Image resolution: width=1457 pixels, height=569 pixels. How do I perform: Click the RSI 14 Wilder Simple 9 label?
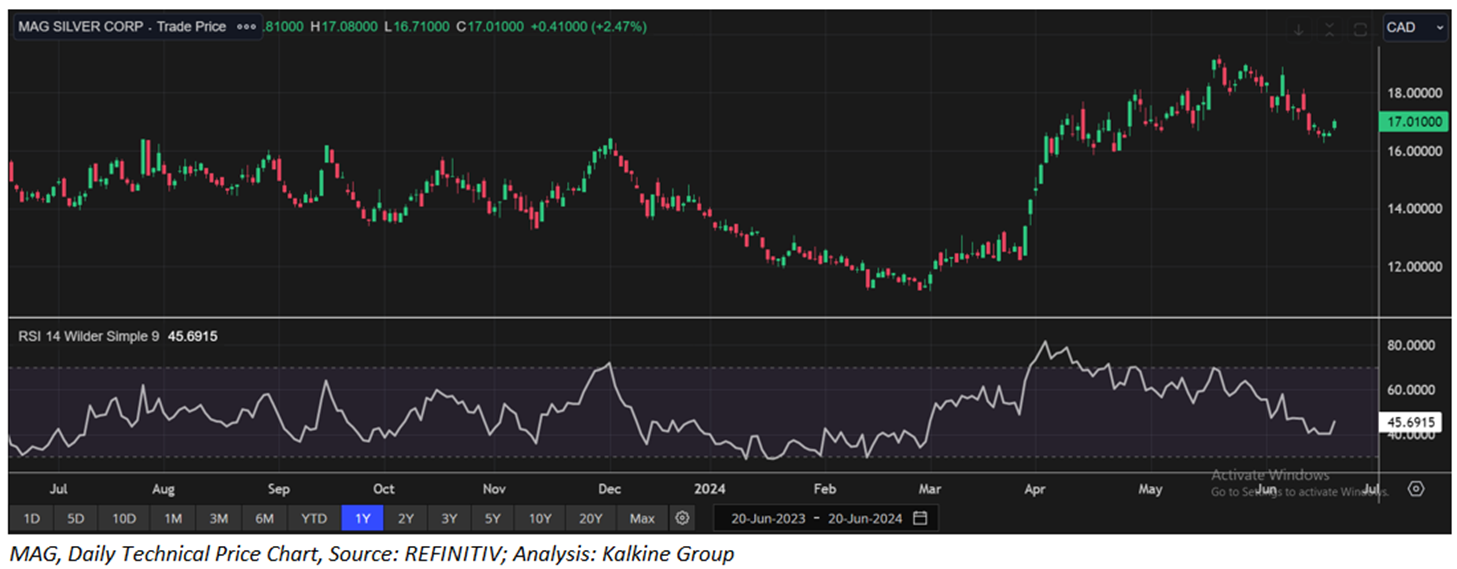pyautogui.click(x=89, y=337)
